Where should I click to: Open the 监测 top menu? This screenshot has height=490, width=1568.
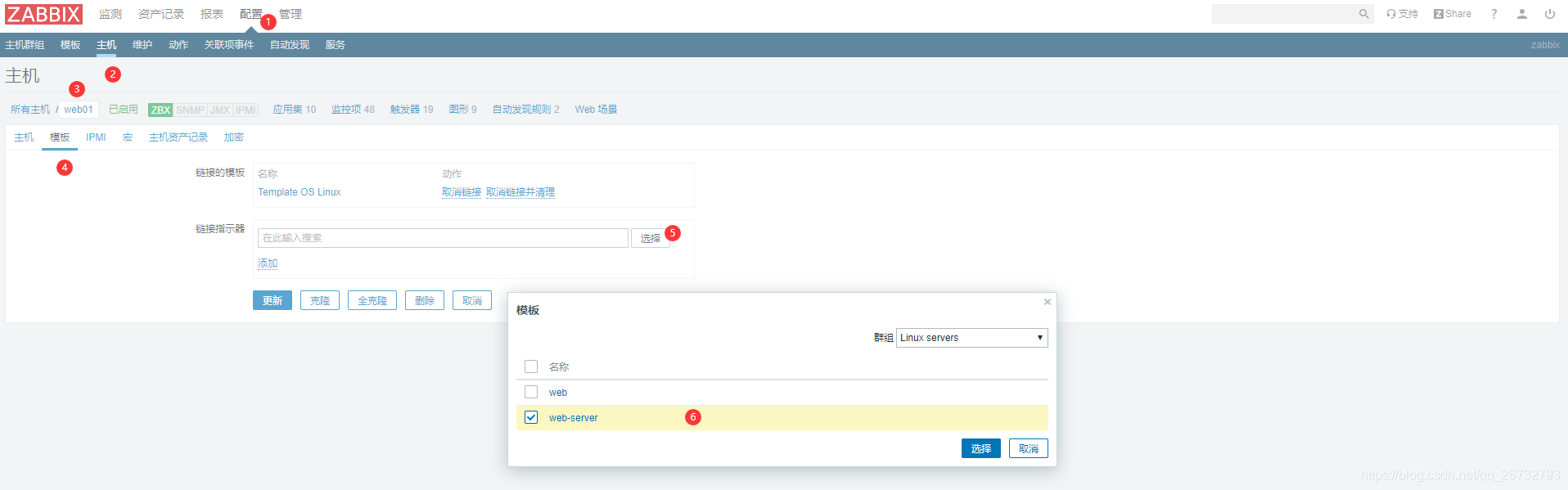110,14
